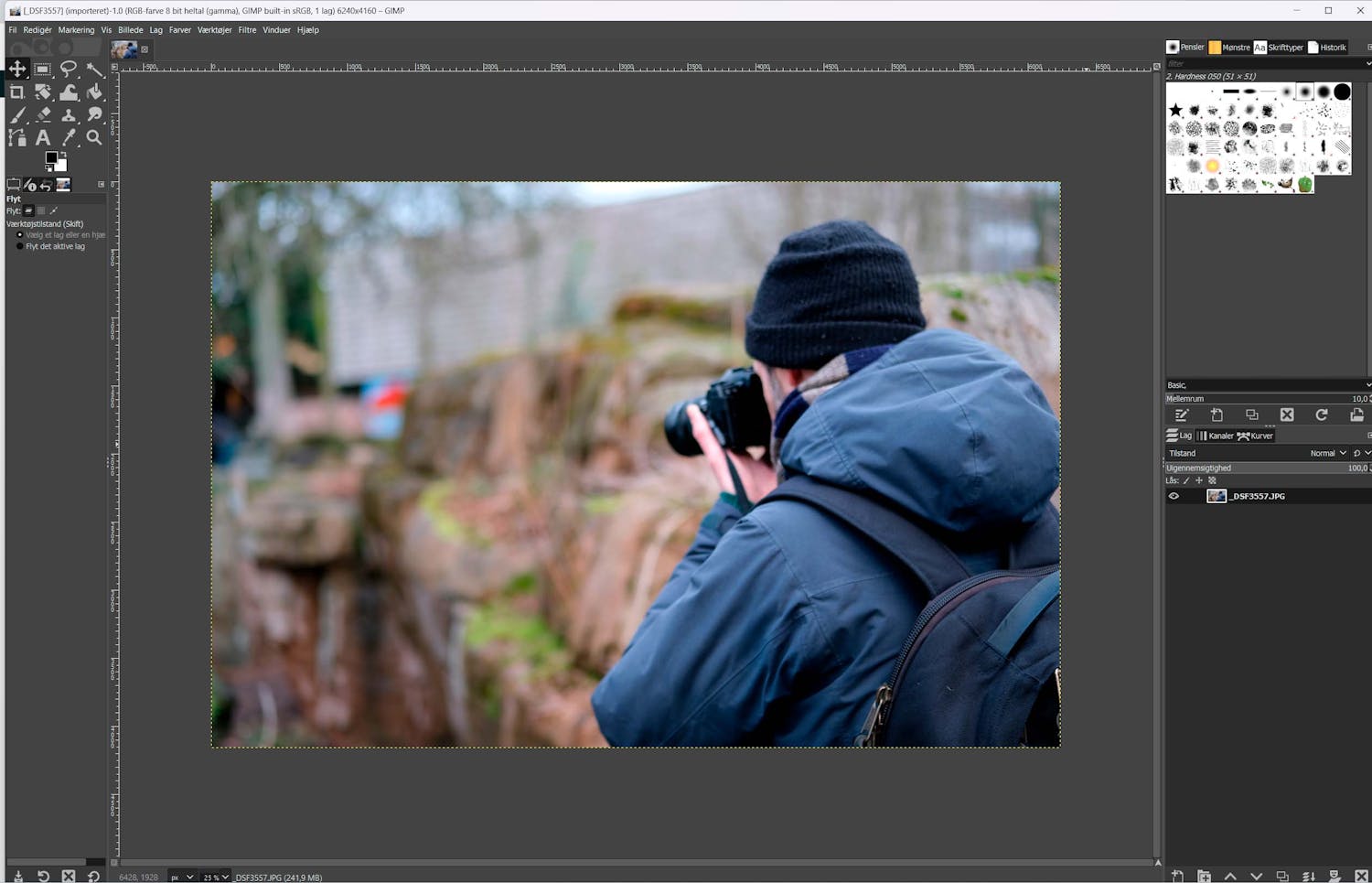The width and height of the screenshot is (1372, 883).
Task: Select the Eraser tool
Action: (x=43, y=115)
